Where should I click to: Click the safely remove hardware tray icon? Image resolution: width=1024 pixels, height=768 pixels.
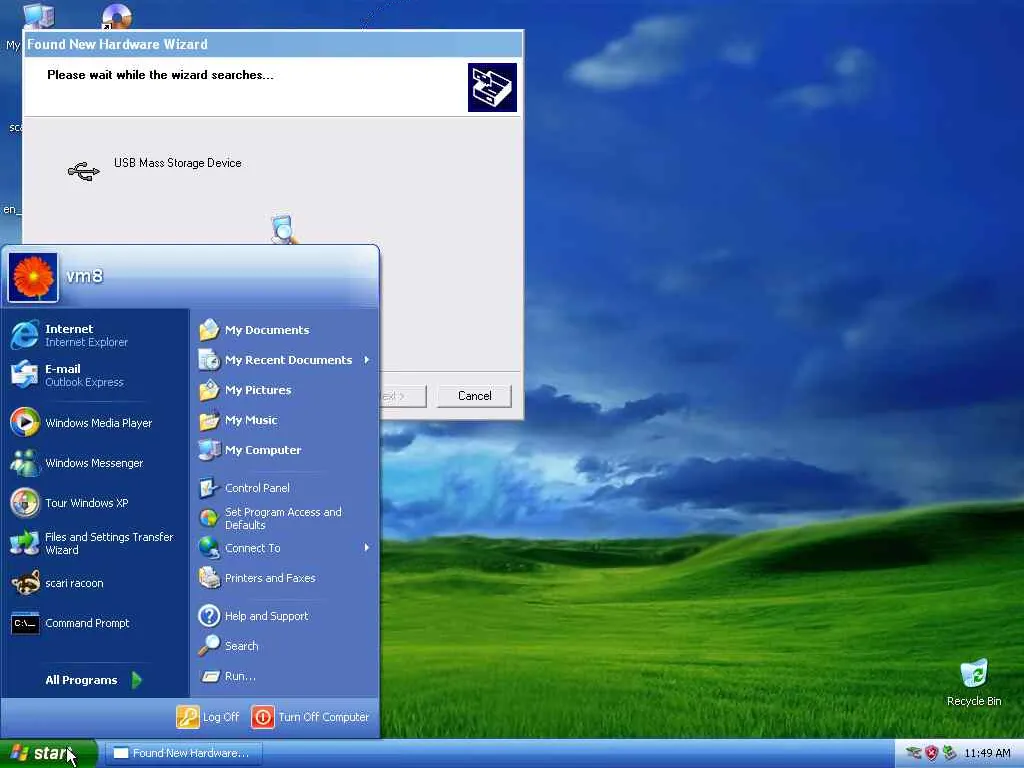coord(950,753)
